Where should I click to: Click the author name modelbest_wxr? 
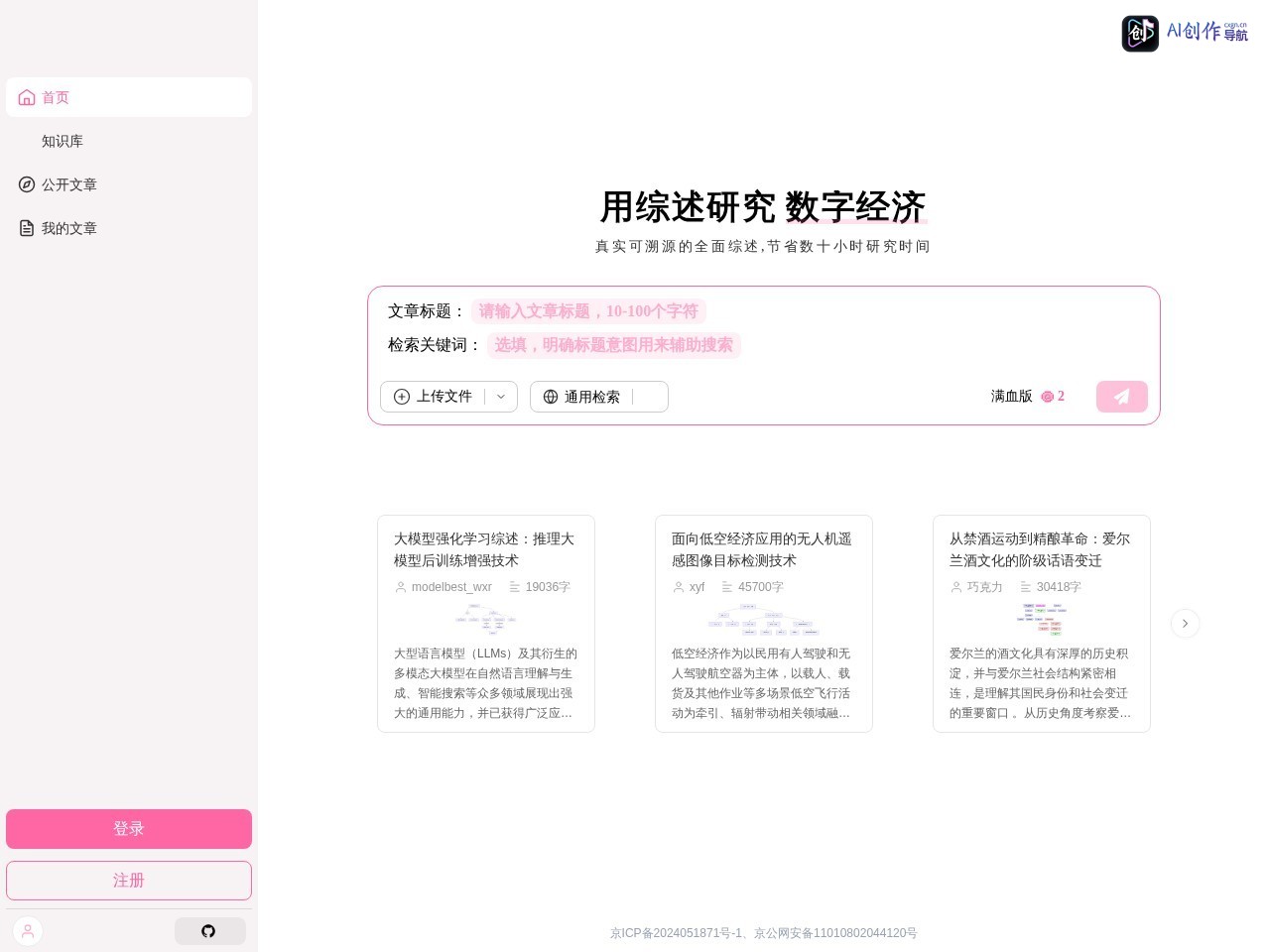point(451,587)
